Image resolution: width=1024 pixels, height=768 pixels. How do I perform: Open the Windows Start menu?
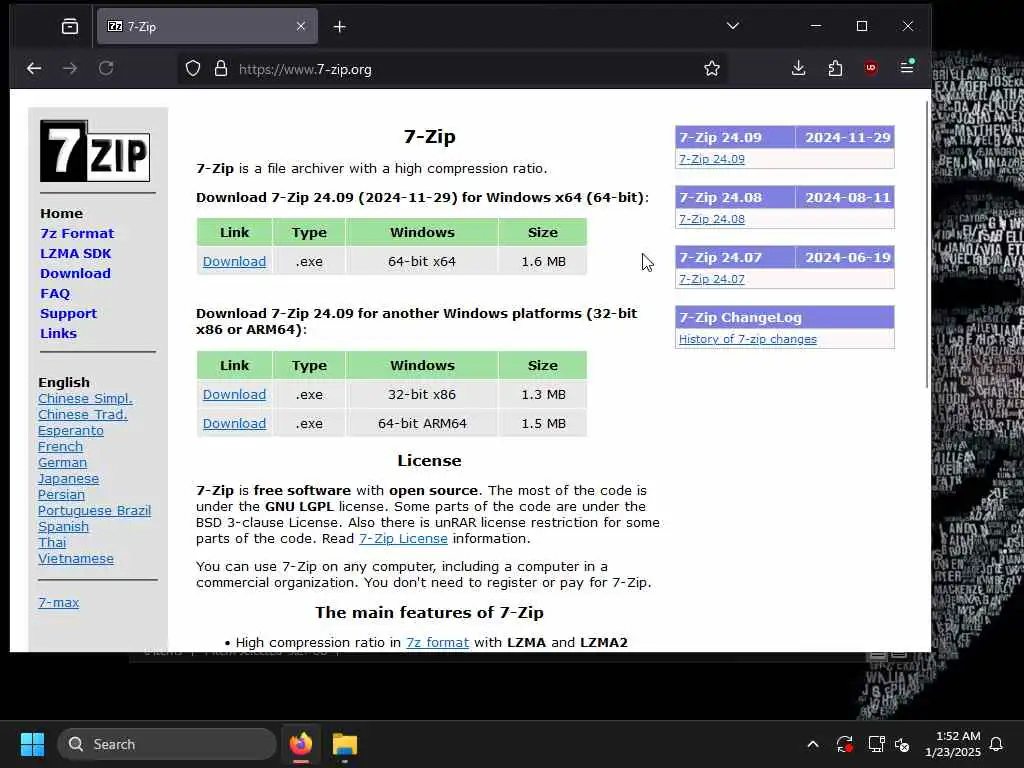click(32, 744)
